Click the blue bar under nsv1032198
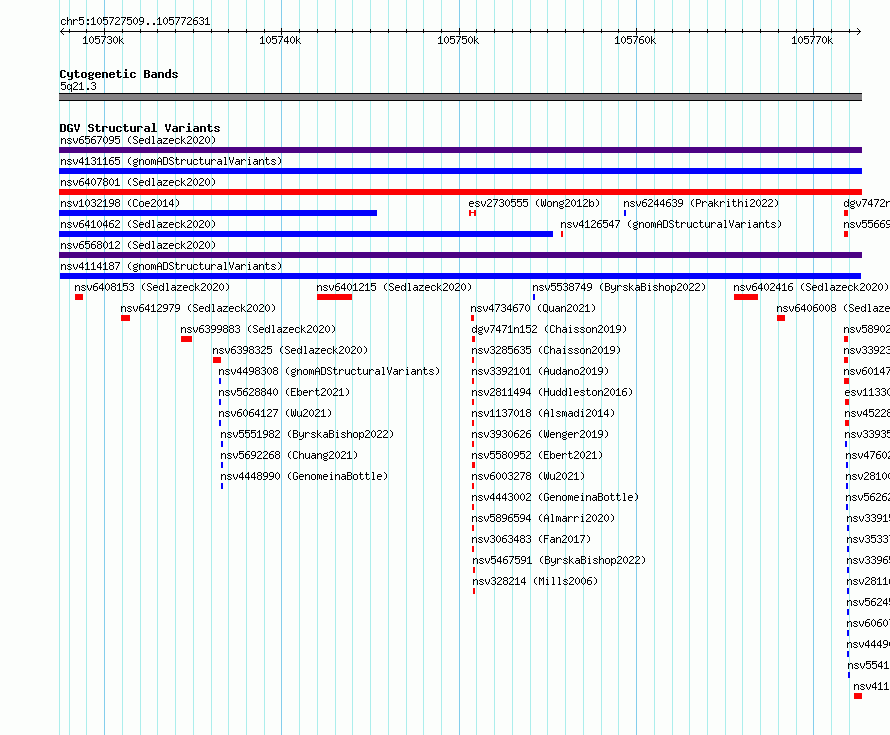The width and height of the screenshot is (890, 735). 218,213
